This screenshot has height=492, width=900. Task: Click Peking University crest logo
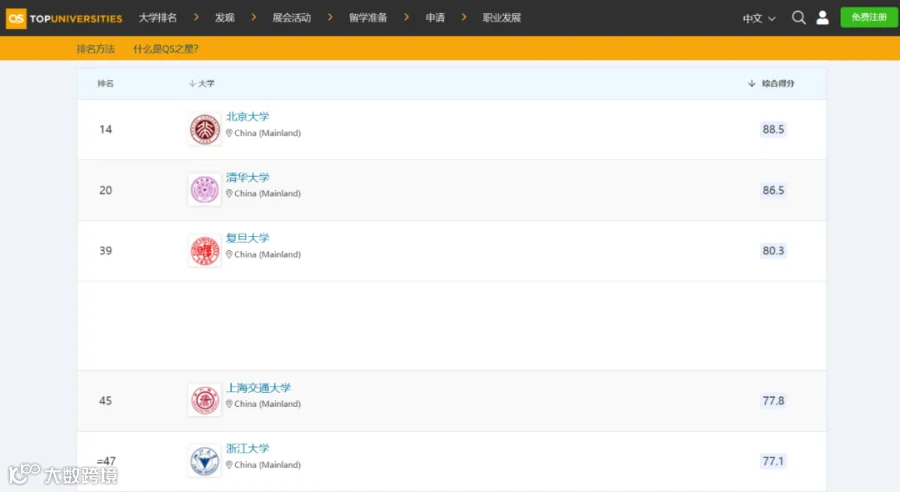point(205,129)
